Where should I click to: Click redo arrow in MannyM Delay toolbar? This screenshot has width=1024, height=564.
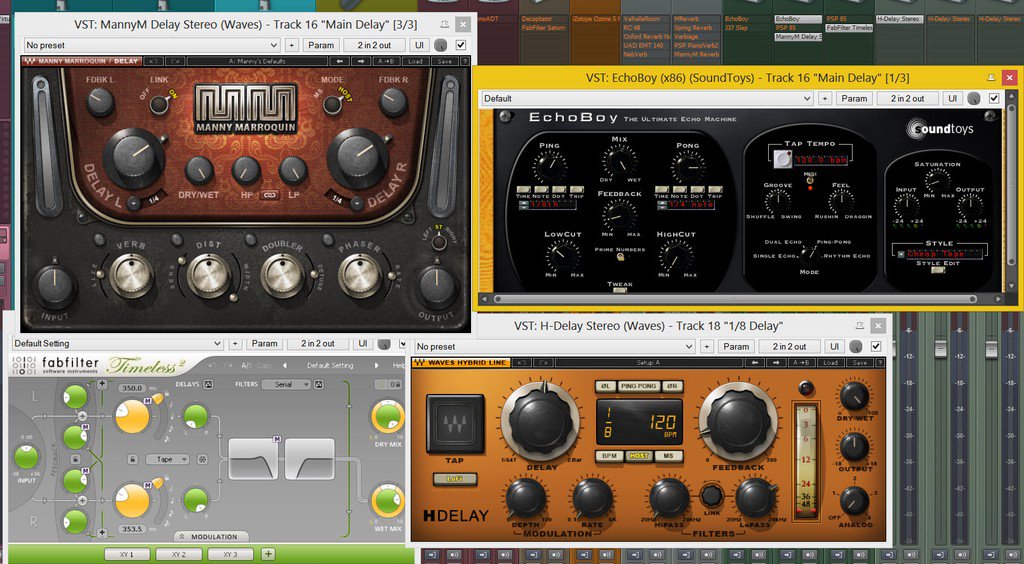(174, 61)
